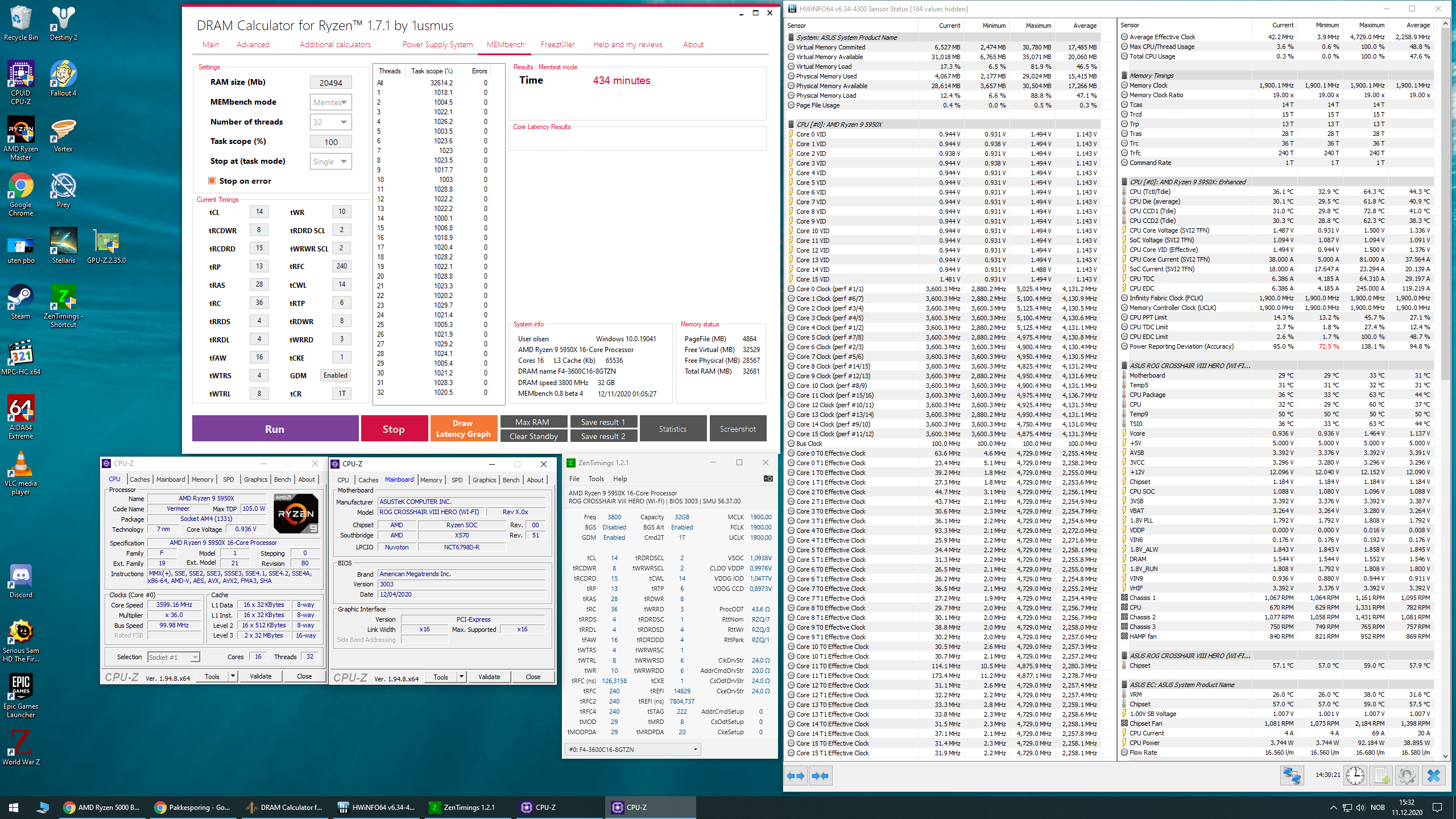Open ZenTimings Shortcut desktop icon

coord(63,305)
